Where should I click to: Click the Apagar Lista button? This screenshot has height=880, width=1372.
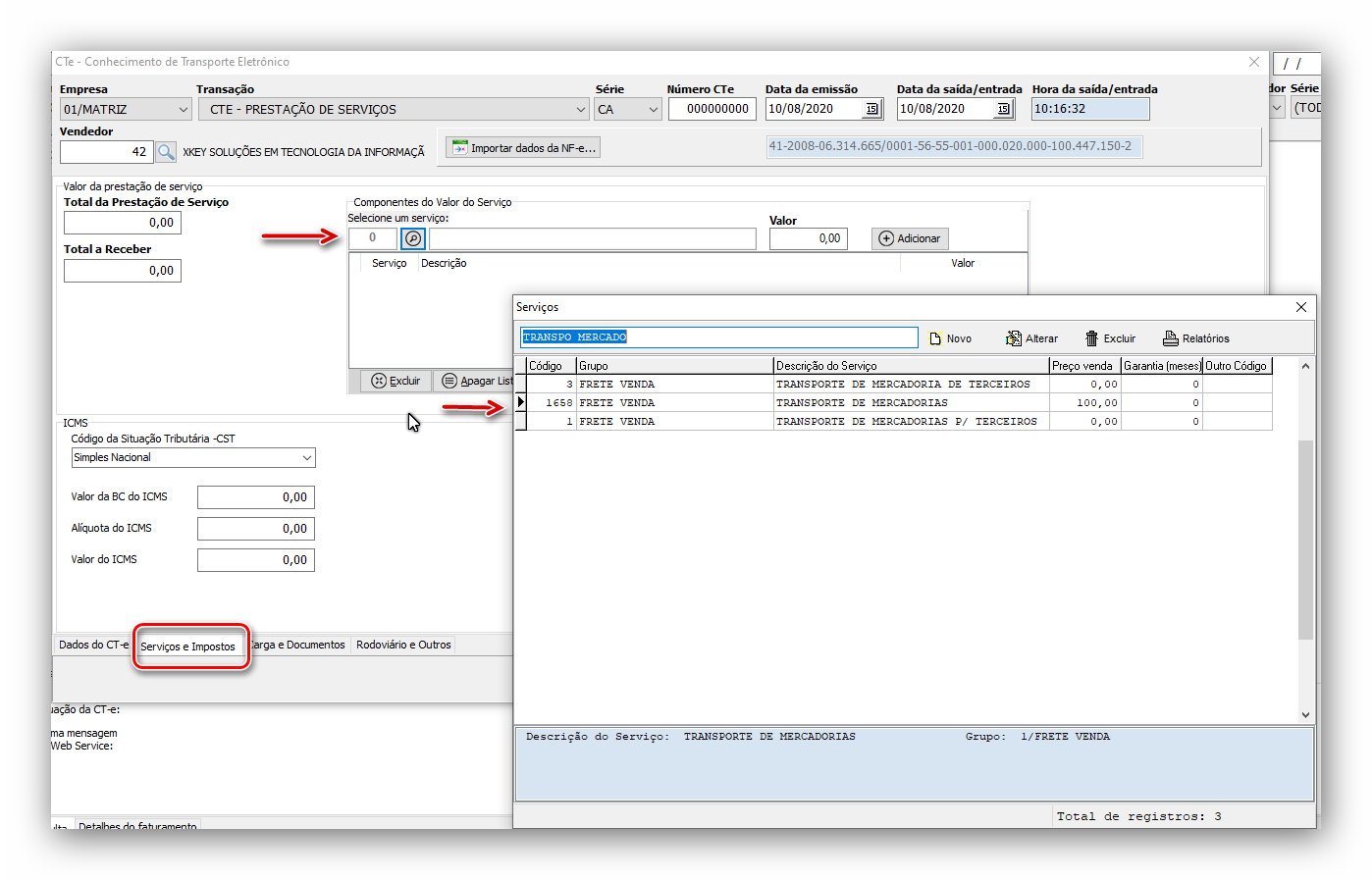476,381
